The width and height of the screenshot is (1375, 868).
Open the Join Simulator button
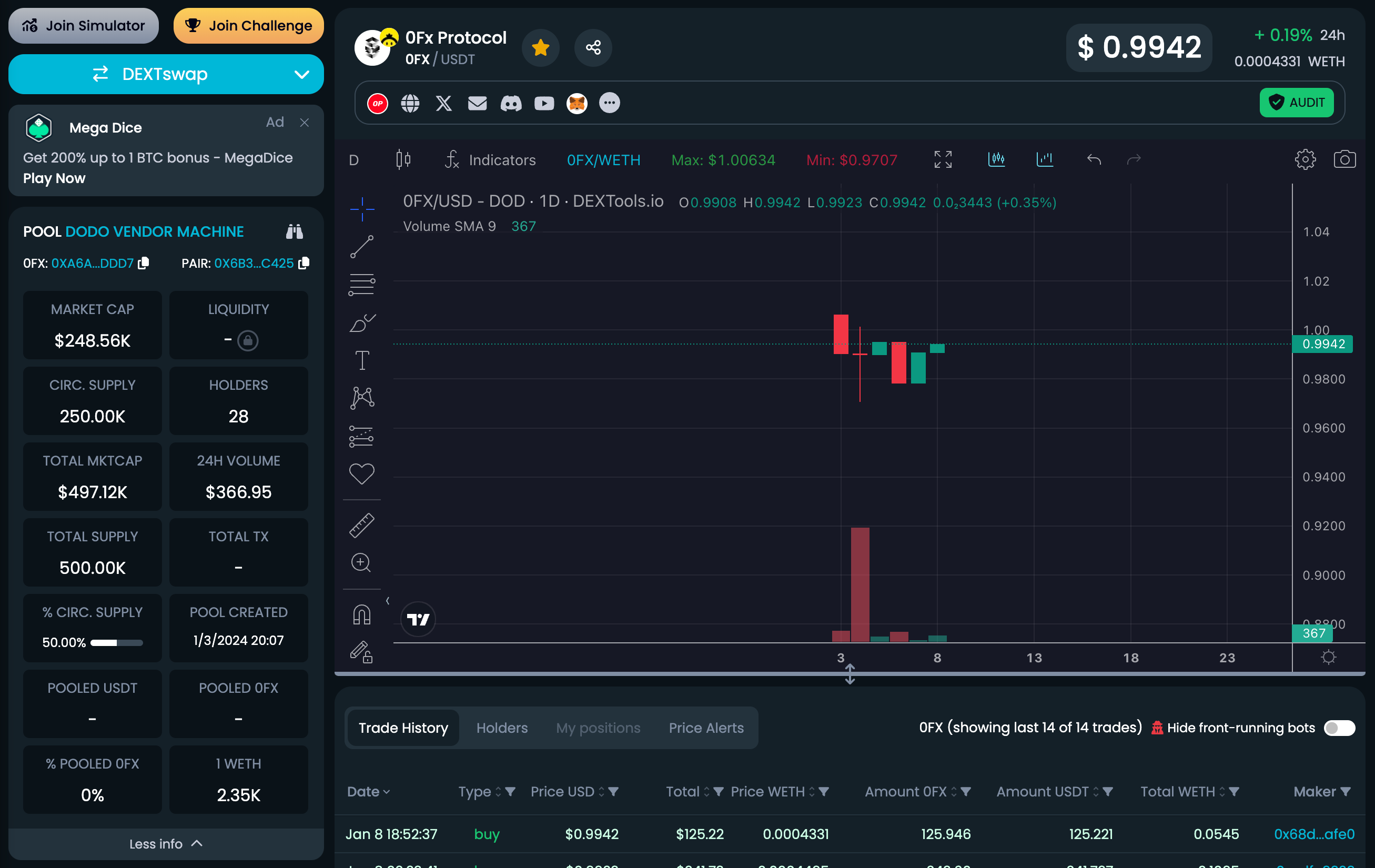pyautogui.click(x=83, y=26)
